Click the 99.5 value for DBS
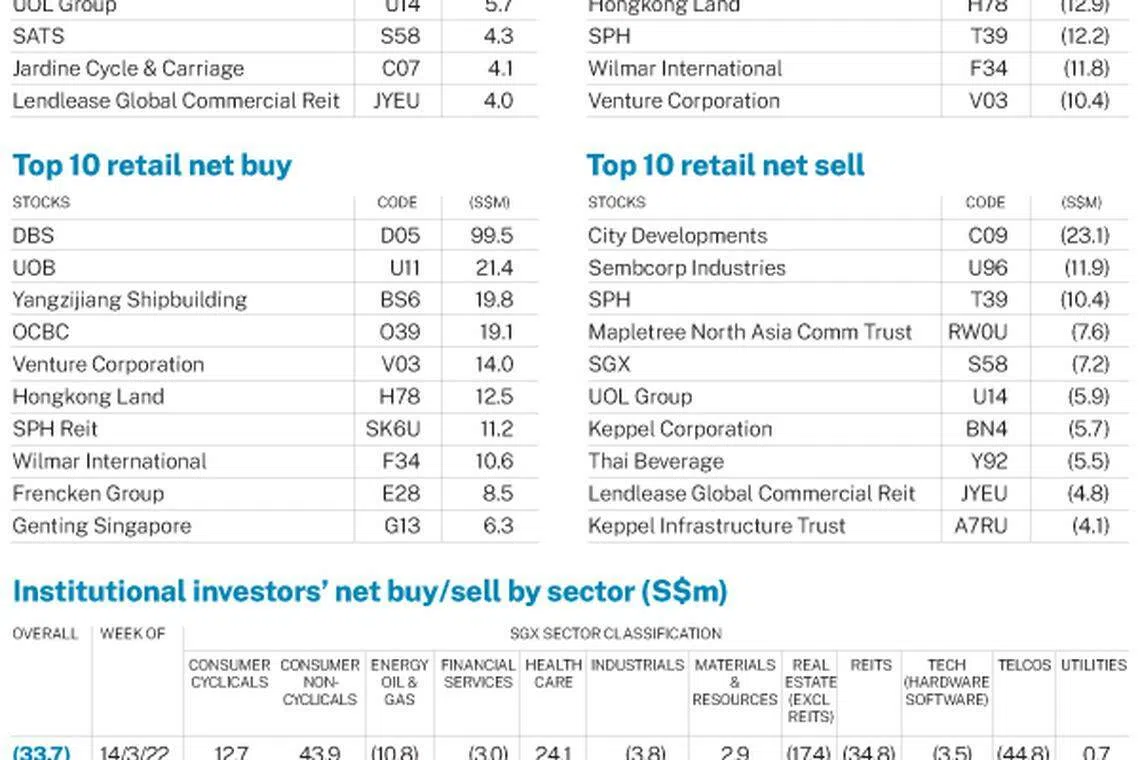Image resolution: width=1140 pixels, height=760 pixels. coord(494,236)
